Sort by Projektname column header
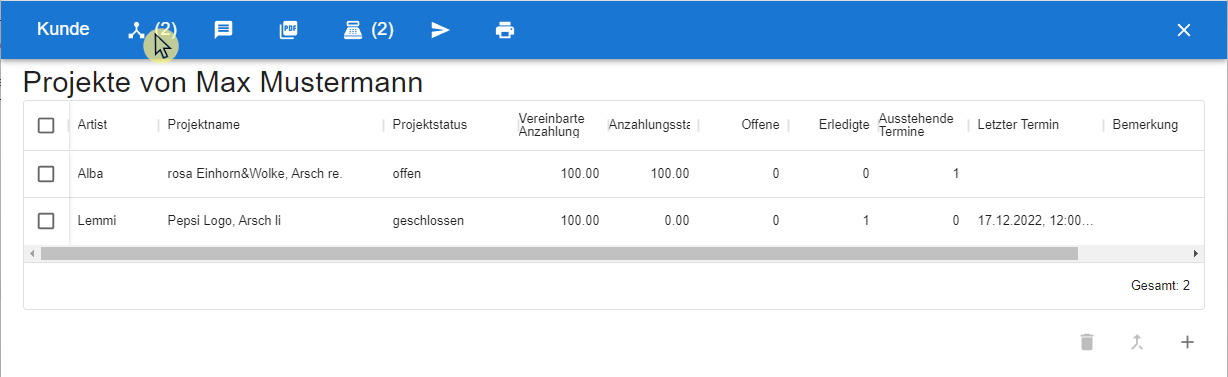Image resolution: width=1228 pixels, height=377 pixels. point(204,125)
